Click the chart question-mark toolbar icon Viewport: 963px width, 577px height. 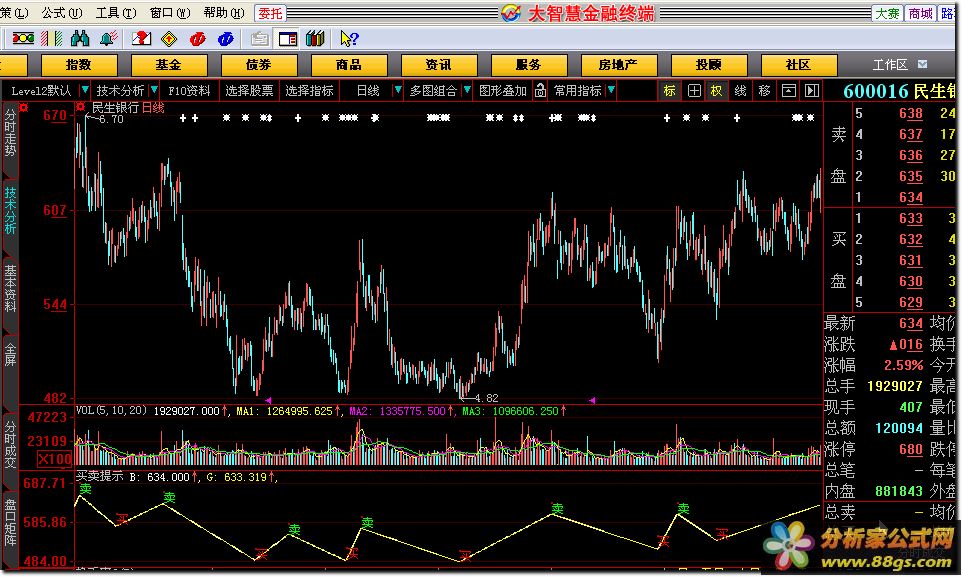[x=141, y=39]
